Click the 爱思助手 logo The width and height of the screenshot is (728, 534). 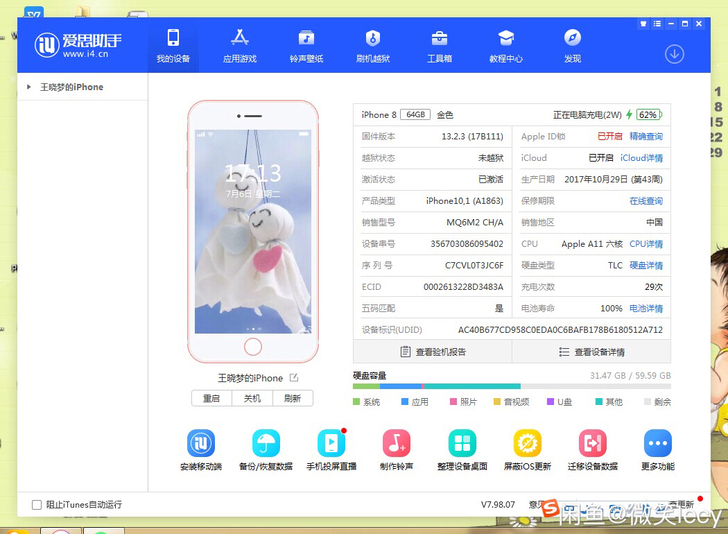pyautogui.click(x=78, y=45)
